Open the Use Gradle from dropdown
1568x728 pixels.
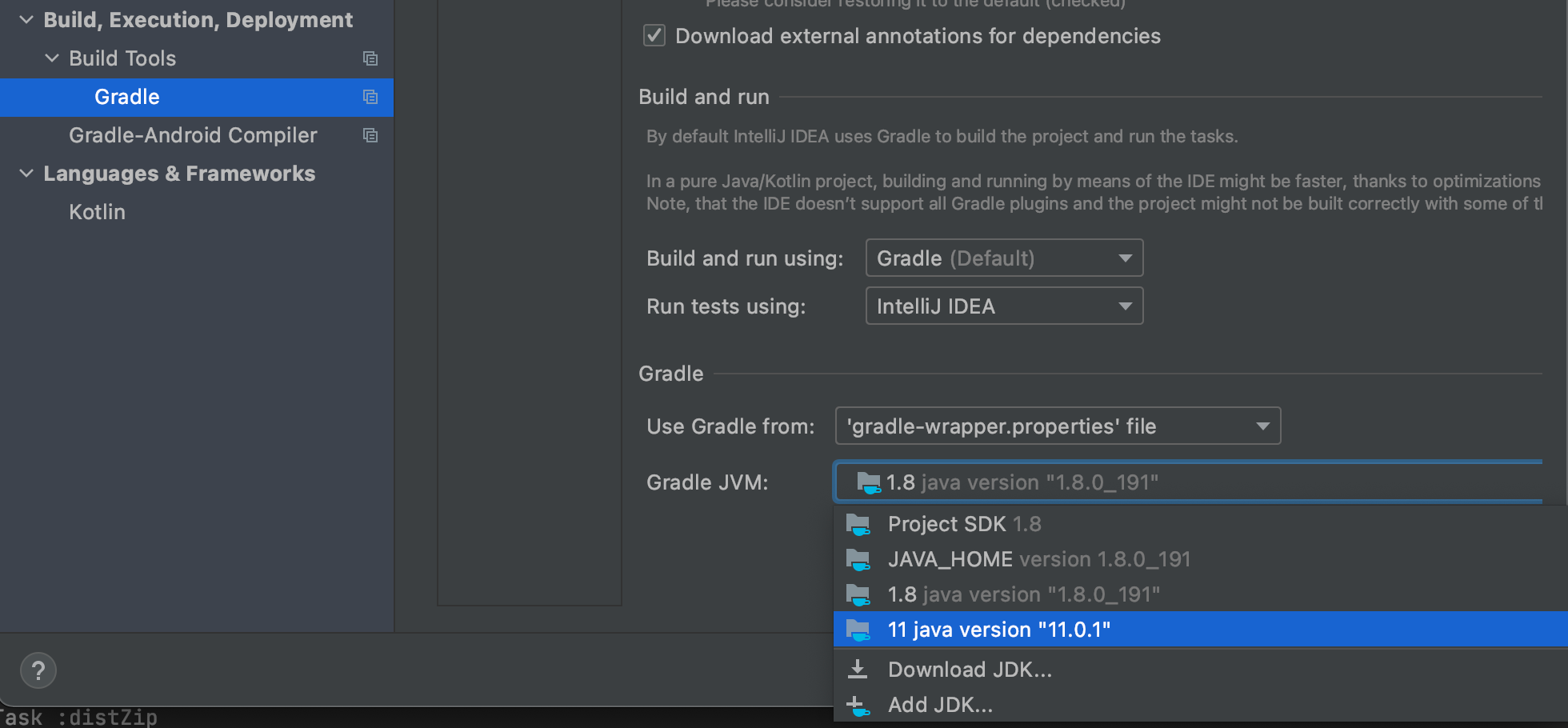[1058, 426]
